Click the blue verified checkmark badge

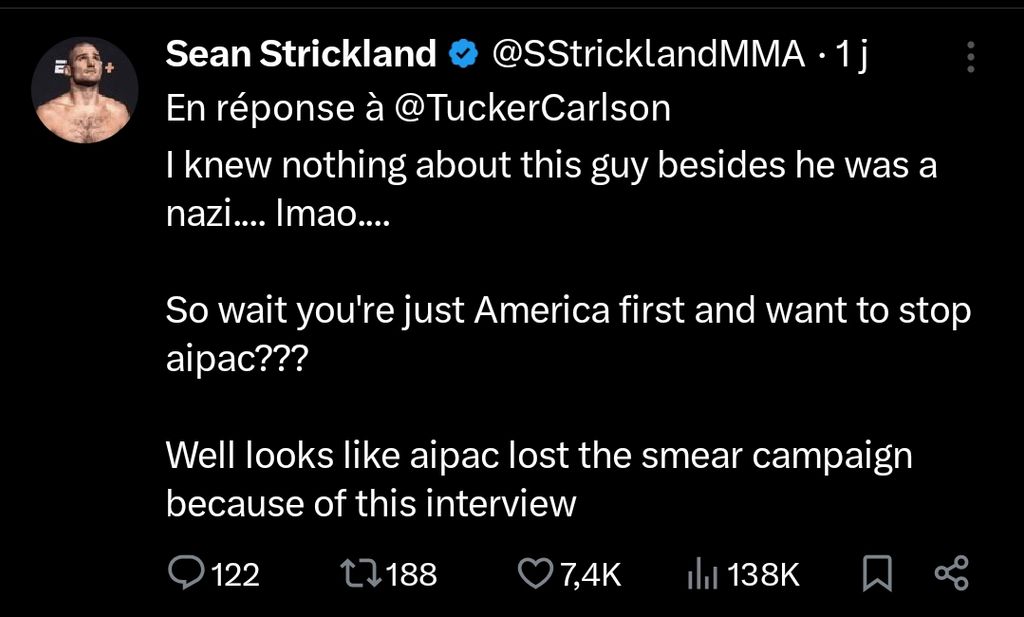click(x=464, y=54)
